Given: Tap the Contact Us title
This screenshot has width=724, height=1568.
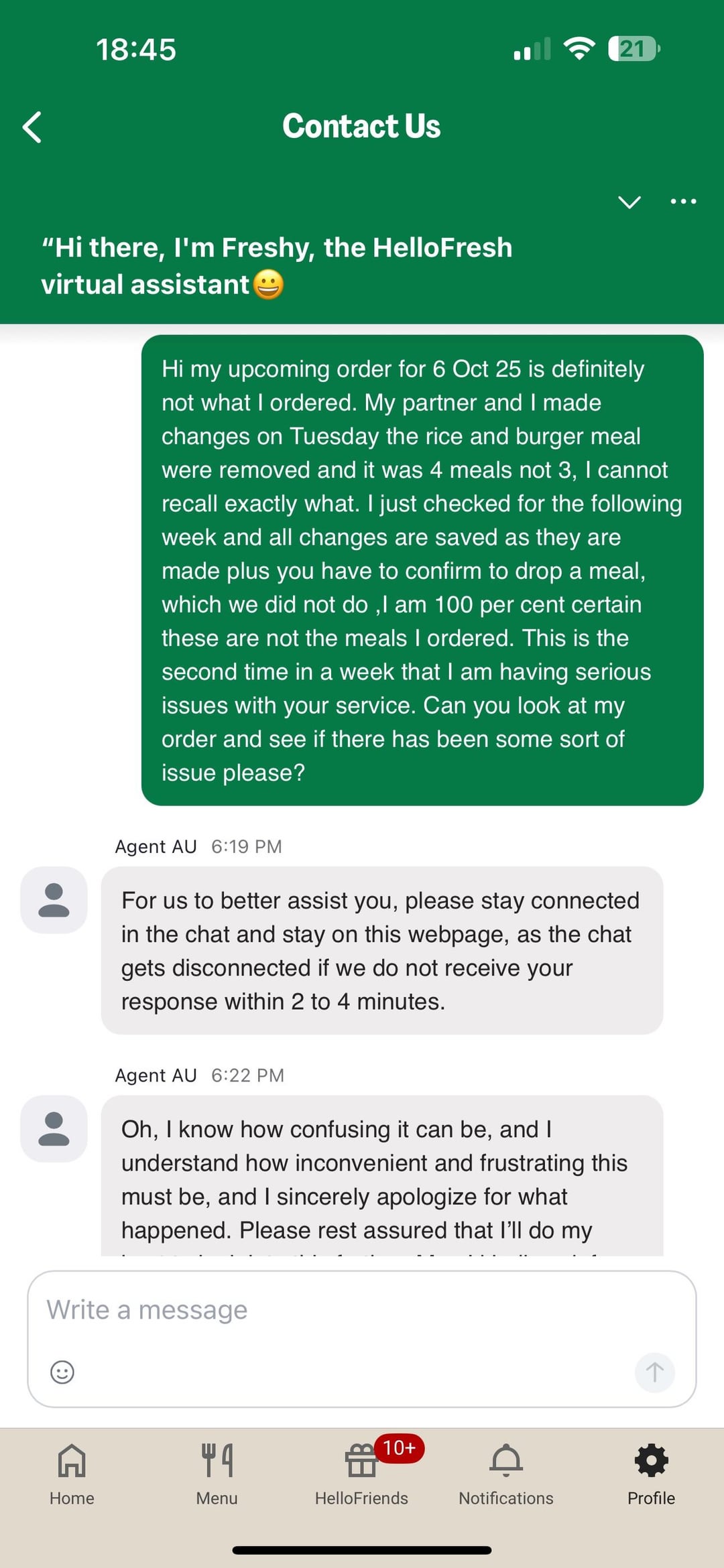Looking at the screenshot, I should click(x=361, y=126).
